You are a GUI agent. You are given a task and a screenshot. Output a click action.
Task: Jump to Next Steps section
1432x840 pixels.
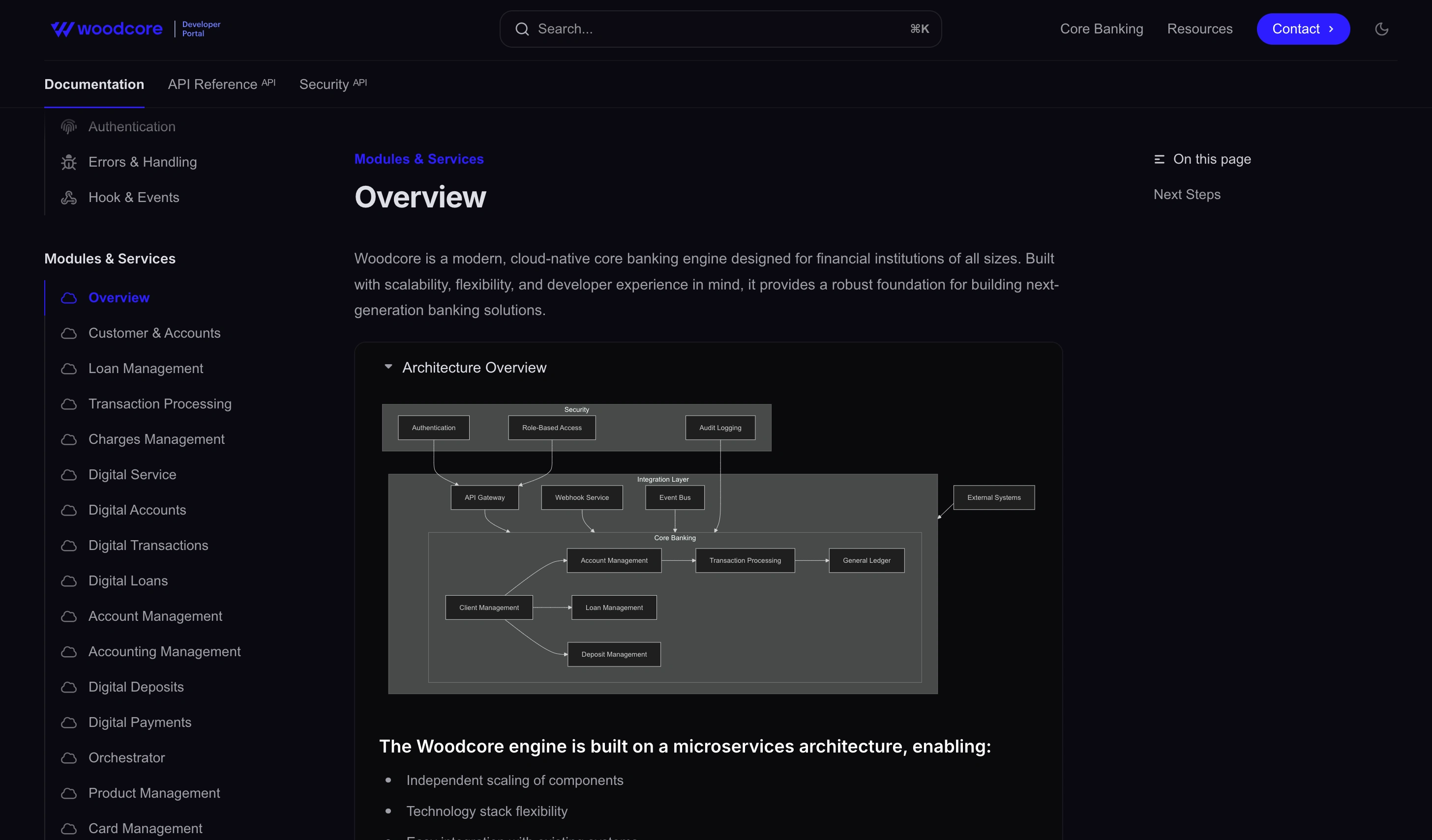click(x=1187, y=195)
